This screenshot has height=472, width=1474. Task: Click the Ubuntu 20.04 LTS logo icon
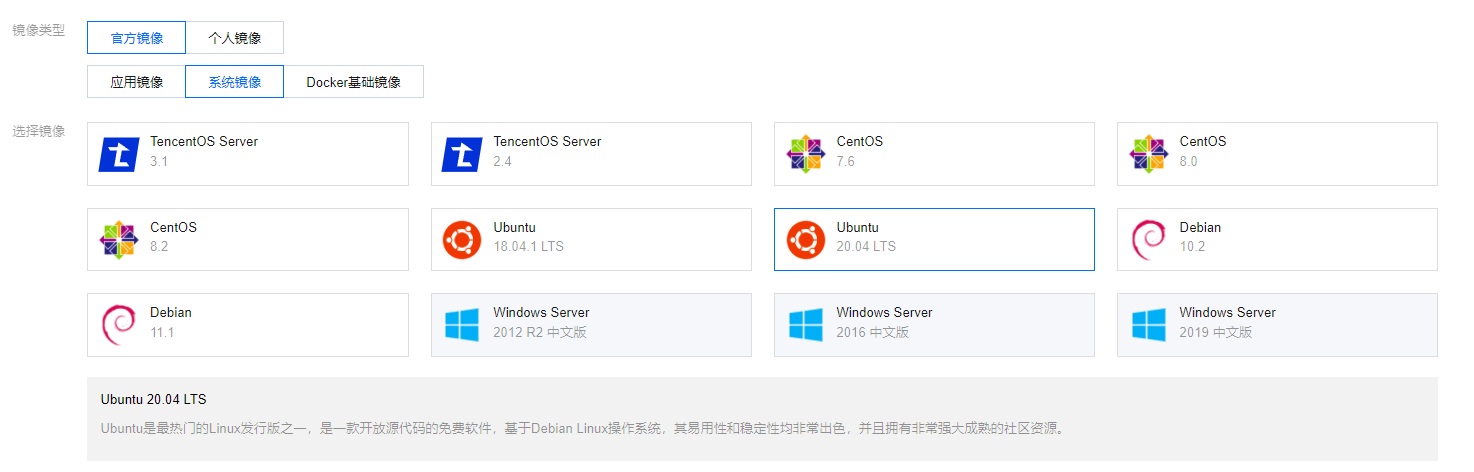coord(805,240)
